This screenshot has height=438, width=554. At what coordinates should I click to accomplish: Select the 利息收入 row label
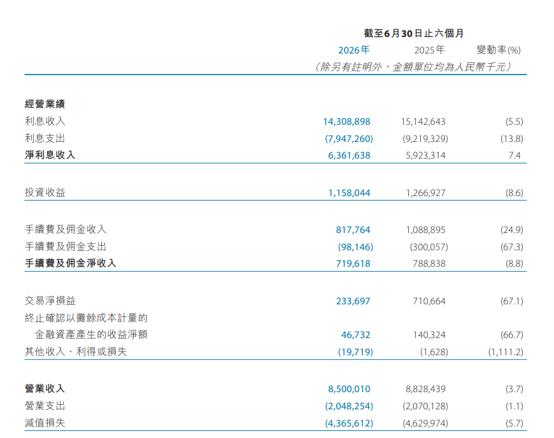coord(45,121)
